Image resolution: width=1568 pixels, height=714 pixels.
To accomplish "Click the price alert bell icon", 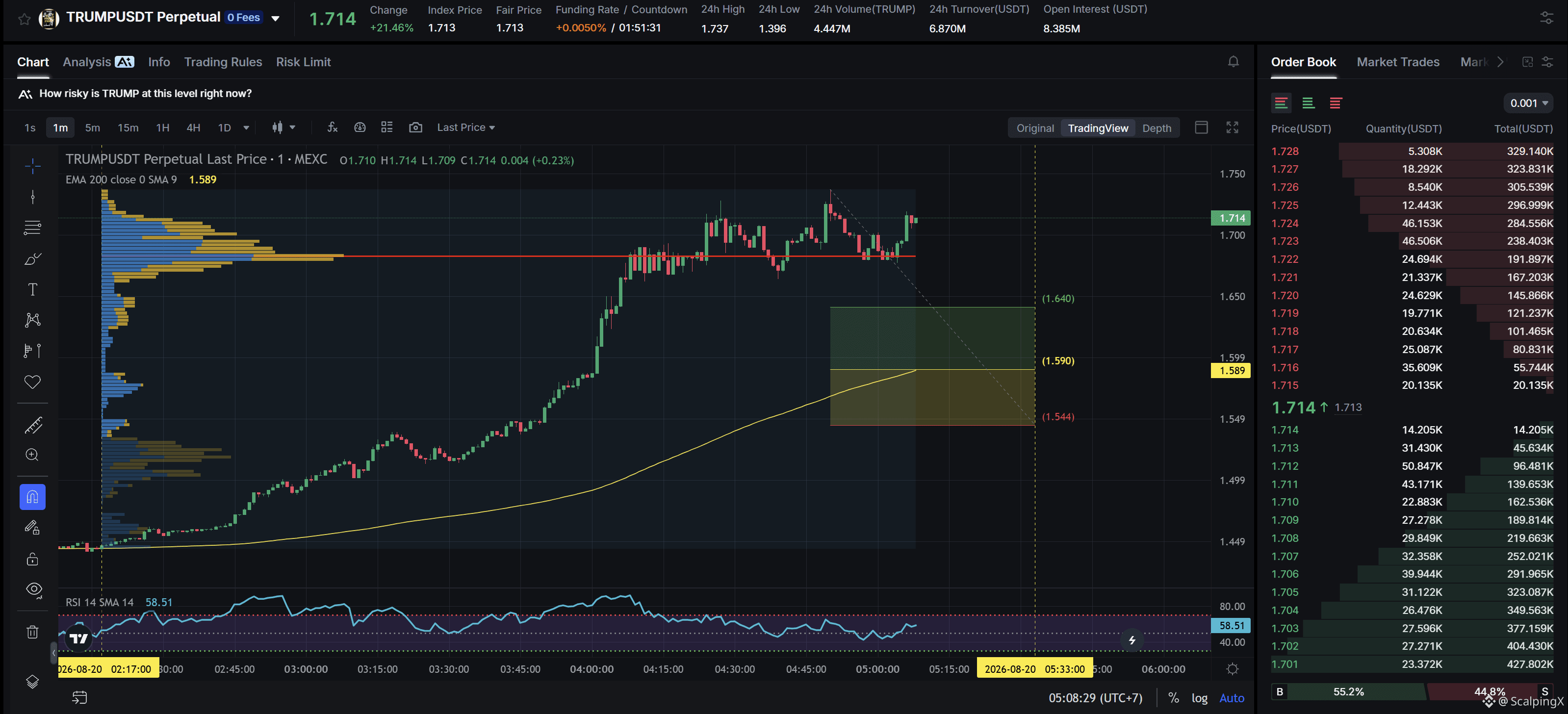I will 1233,61.
